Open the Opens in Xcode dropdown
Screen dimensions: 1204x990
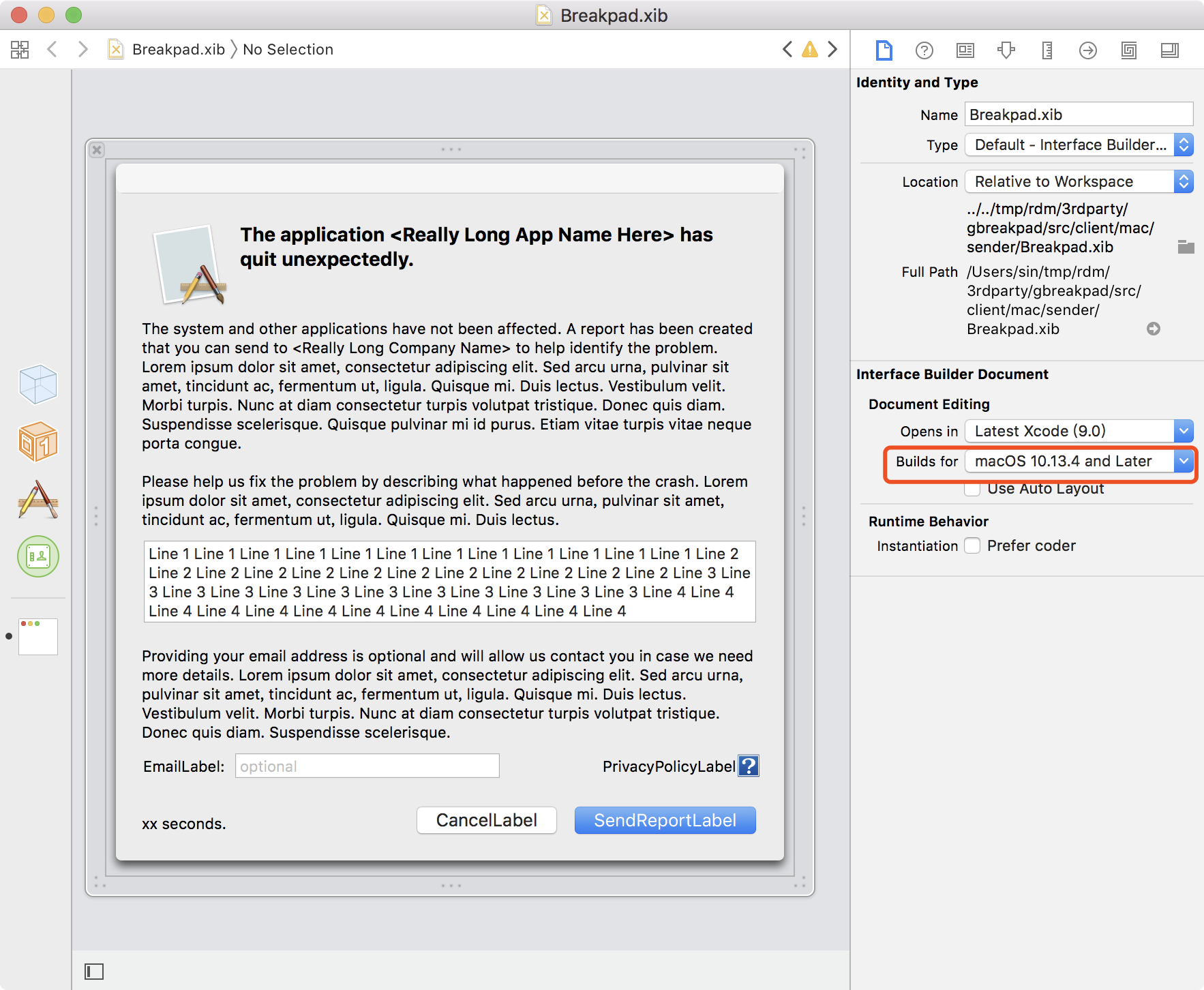(1079, 431)
